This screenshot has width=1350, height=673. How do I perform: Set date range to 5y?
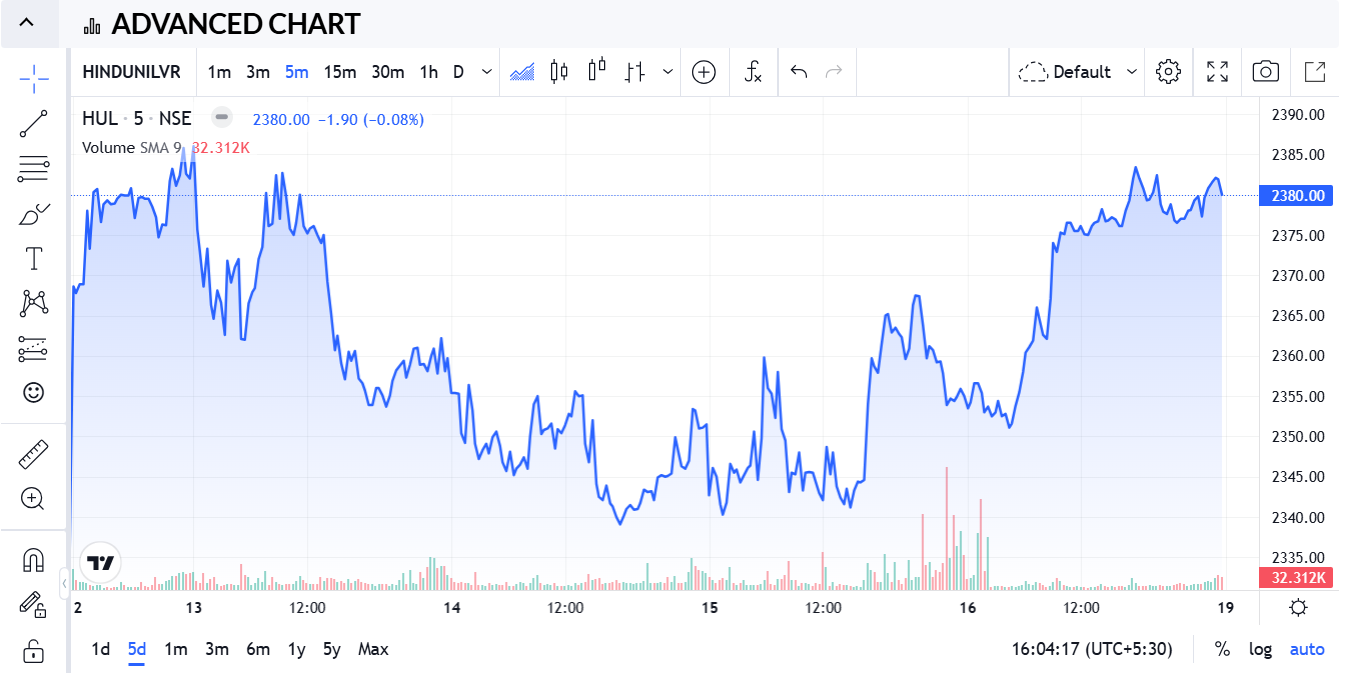tap(333, 649)
